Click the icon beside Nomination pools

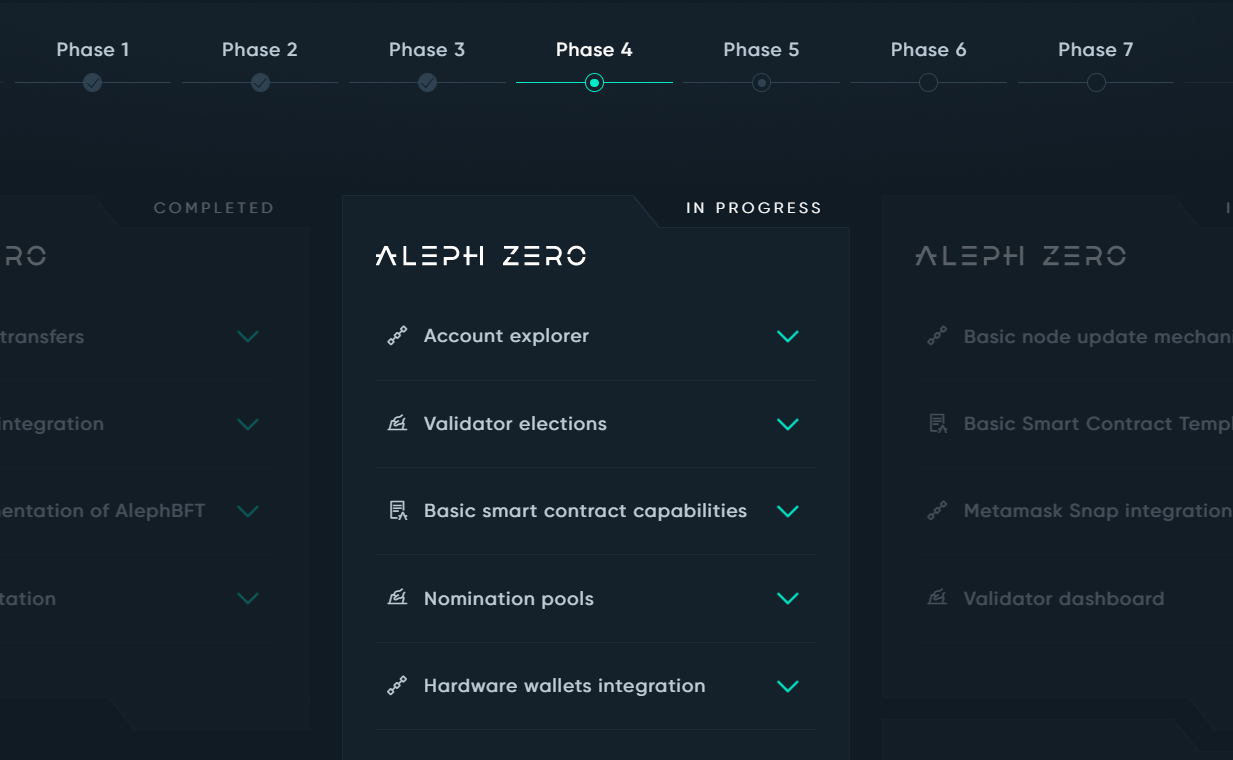pyautogui.click(x=397, y=598)
